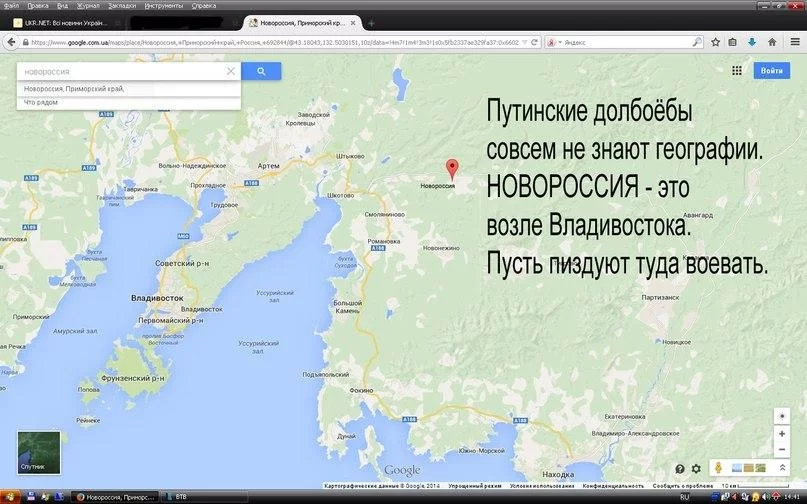Click the Владивосток city label
Image resolution: width=807 pixels, height=504 pixels.
157,298
